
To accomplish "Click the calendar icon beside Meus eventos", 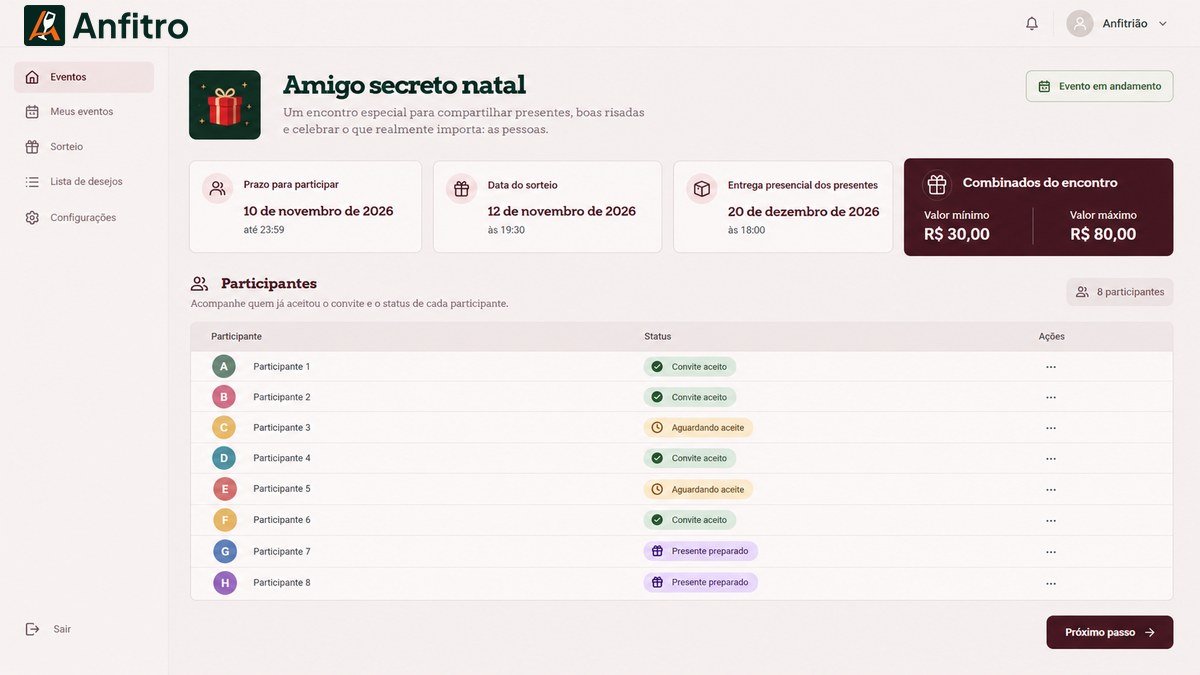I will click(x=32, y=112).
